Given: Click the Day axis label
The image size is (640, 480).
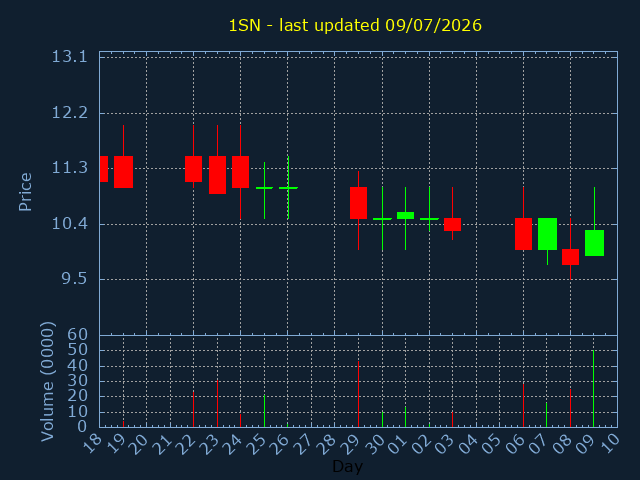Looking at the screenshot, I should [x=347, y=467].
